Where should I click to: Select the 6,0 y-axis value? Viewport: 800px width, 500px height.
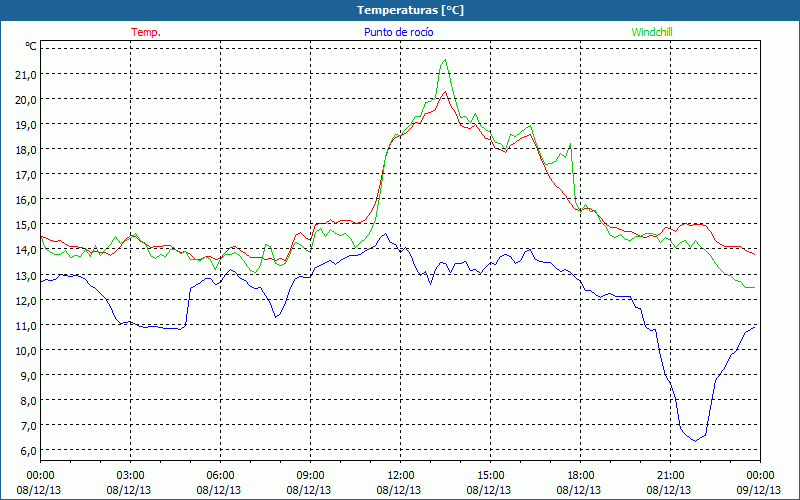click(x=29, y=451)
